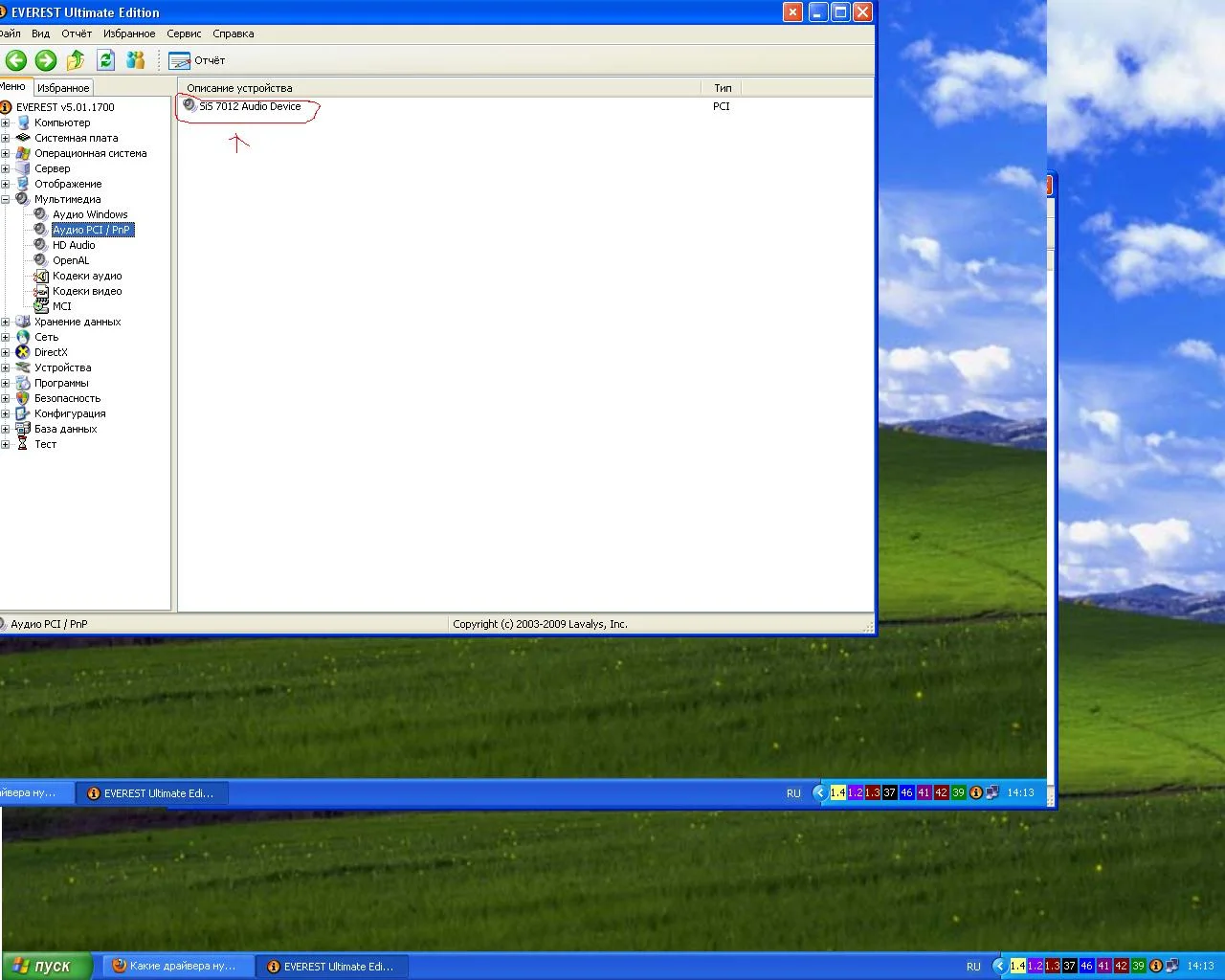The width and height of the screenshot is (1225, 980).
Task: Go up one level with folder-arrow icon
Action: pos(76,60)
